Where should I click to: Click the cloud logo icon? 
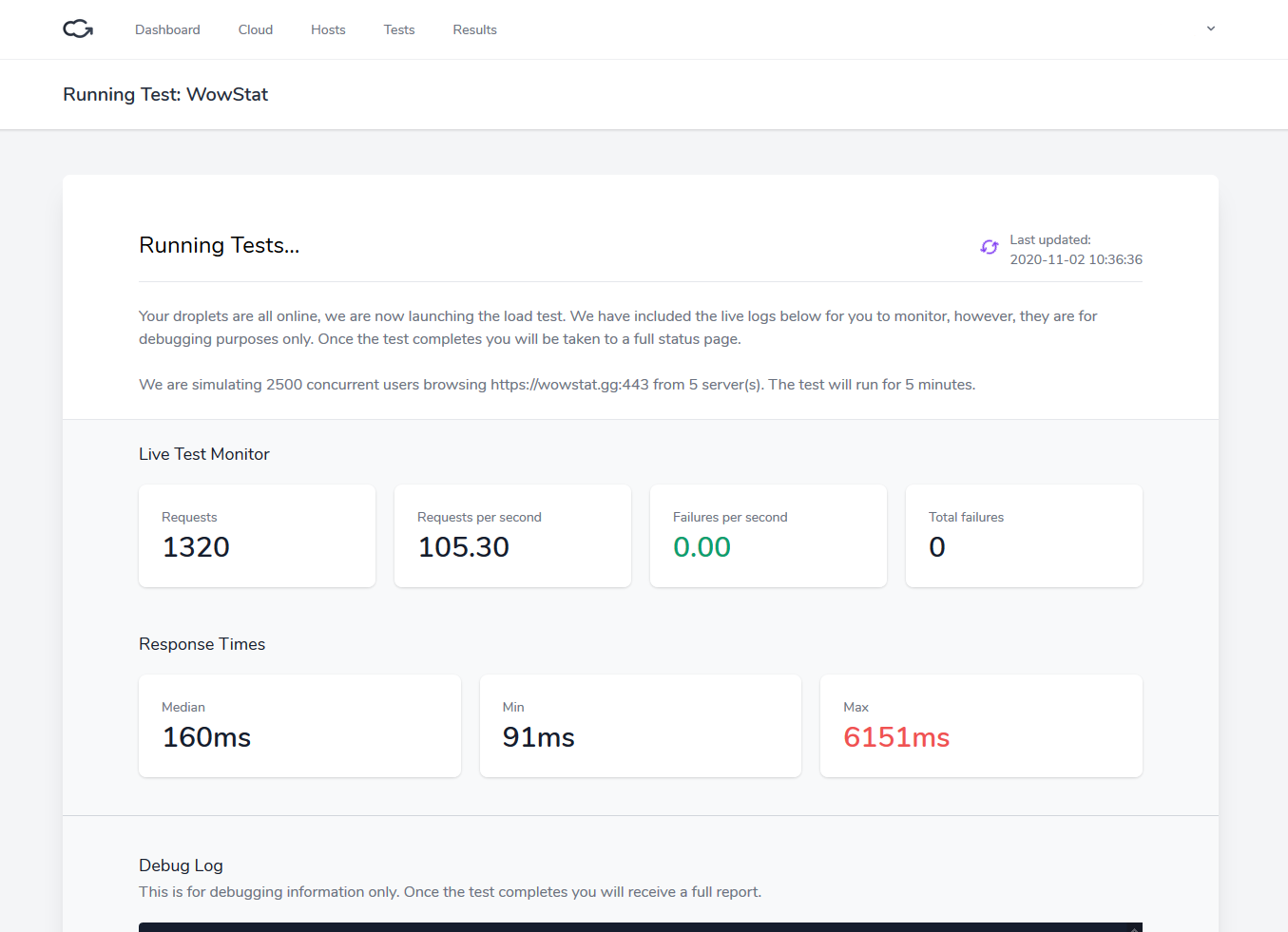[78, 29]
